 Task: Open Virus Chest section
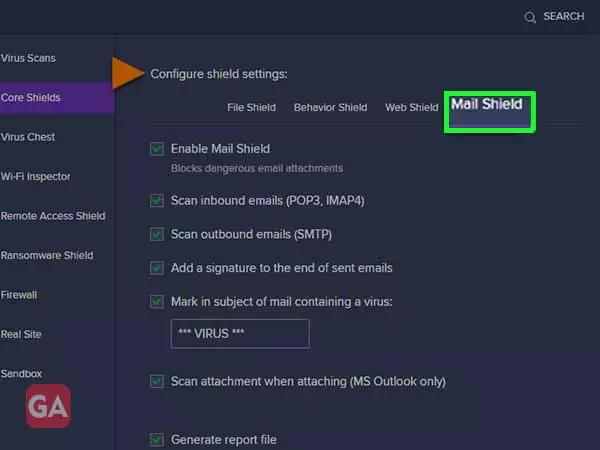pyautogui.click(x=28, y=137)
